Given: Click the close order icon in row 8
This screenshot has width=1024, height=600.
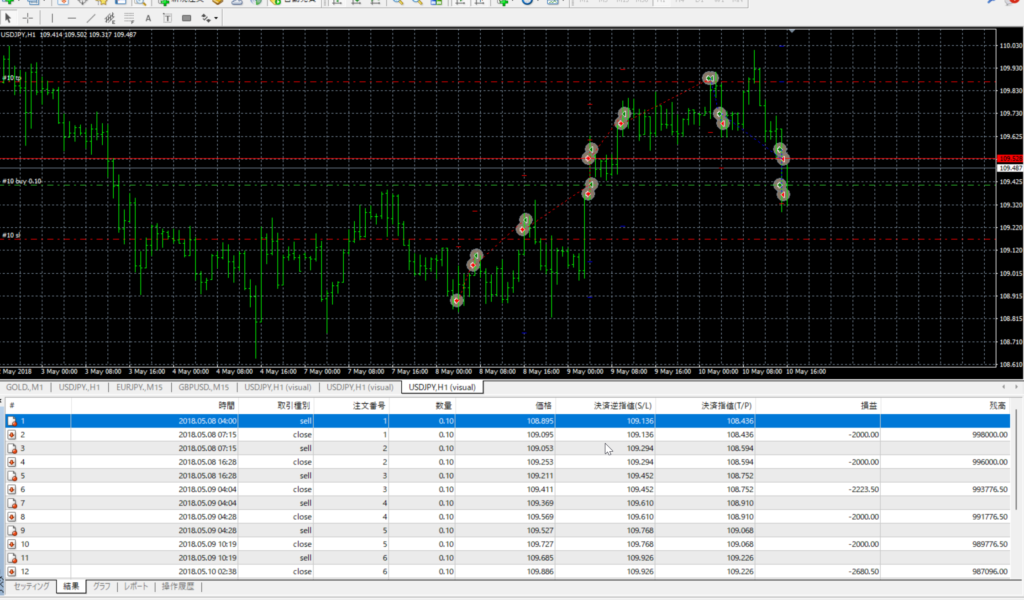Looking at the screenshot, I should 12,517.
